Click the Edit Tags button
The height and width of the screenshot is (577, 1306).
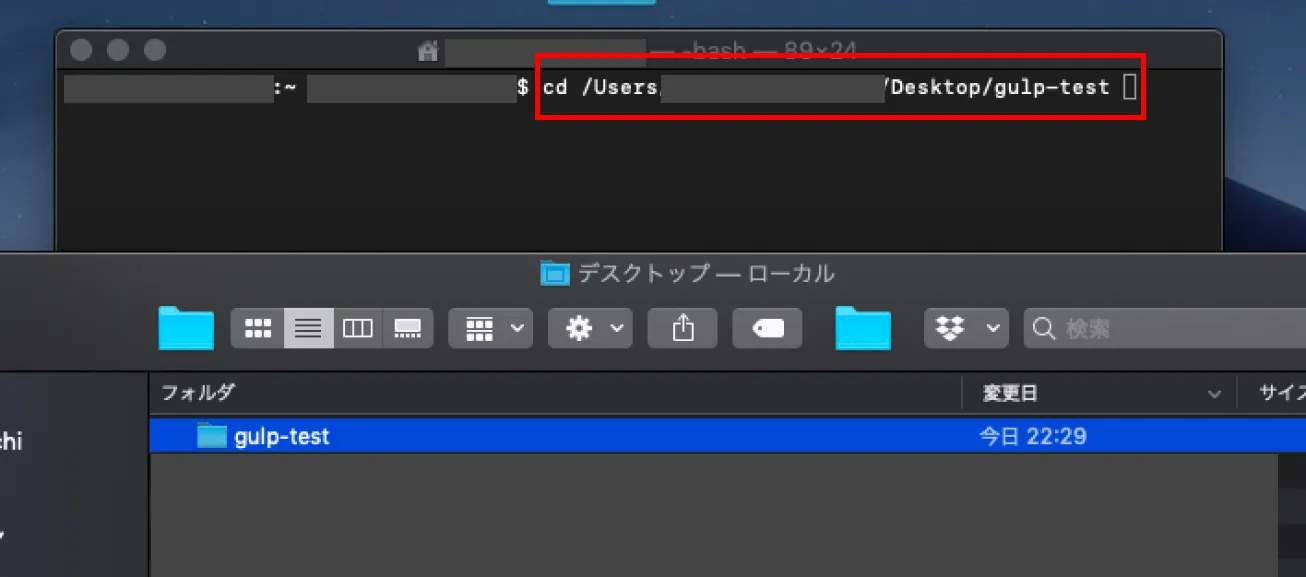tap(767, 328)
